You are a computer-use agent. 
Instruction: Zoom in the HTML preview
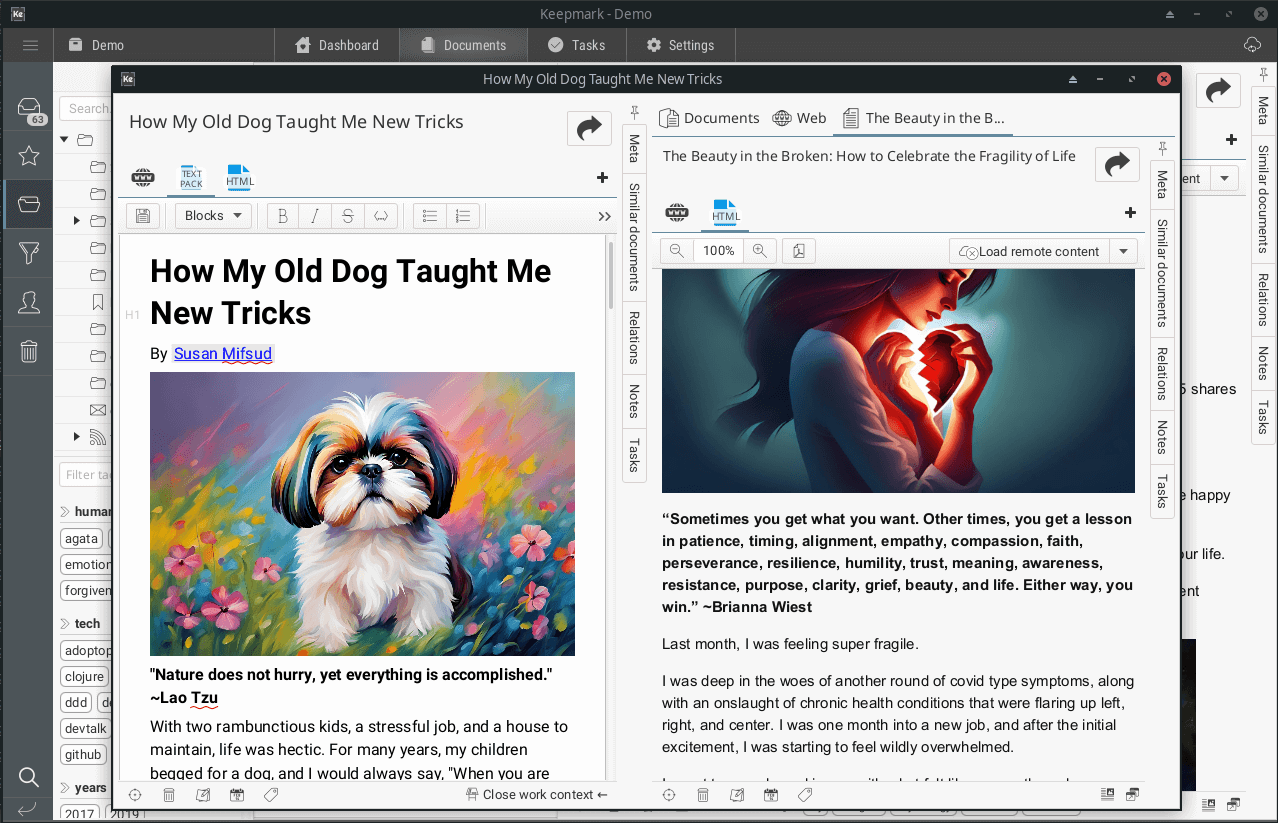point(760,251)
